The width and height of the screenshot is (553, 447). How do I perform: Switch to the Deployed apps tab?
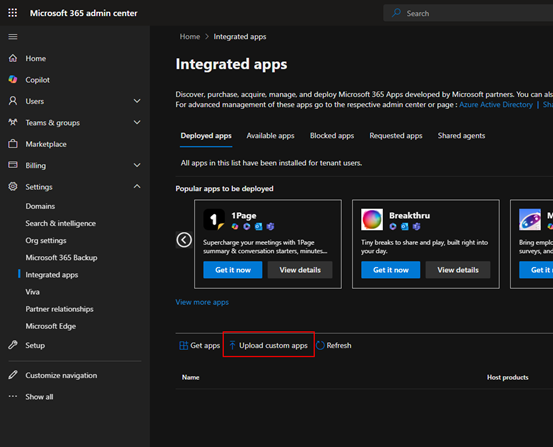[x=206, y=136]
